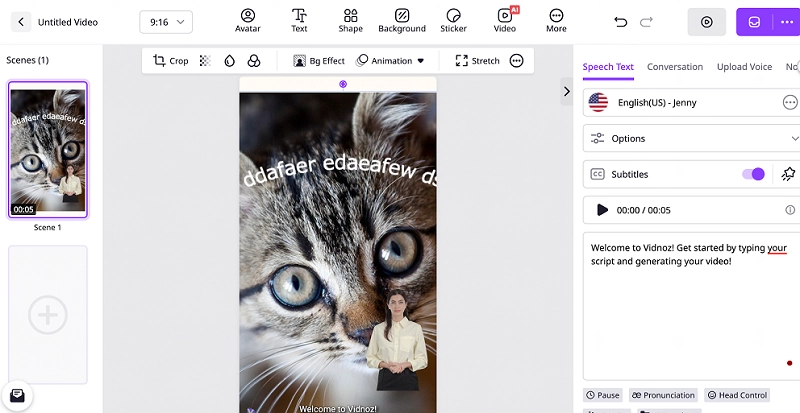Click the red record dot in script box
This screenshot has width=800, height=413.
click(790, 363)
